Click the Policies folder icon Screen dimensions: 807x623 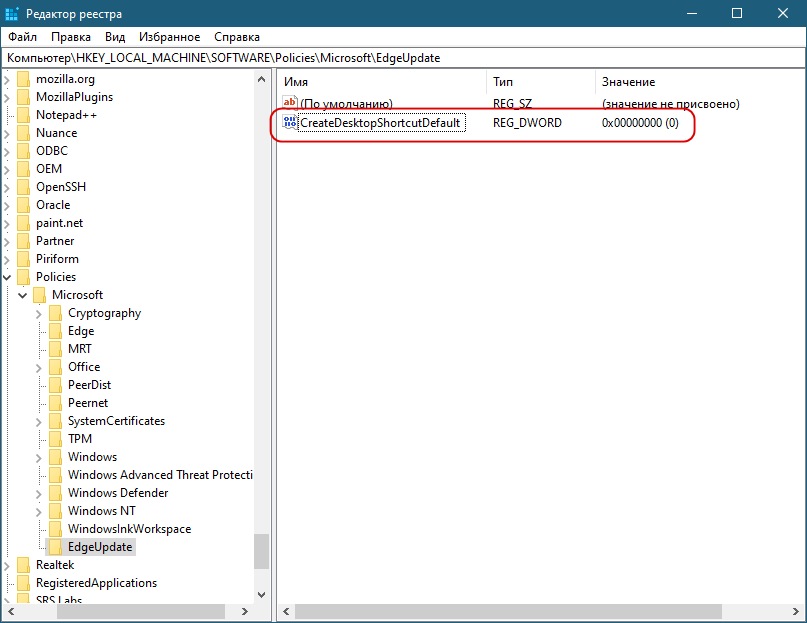click(24, 277)
